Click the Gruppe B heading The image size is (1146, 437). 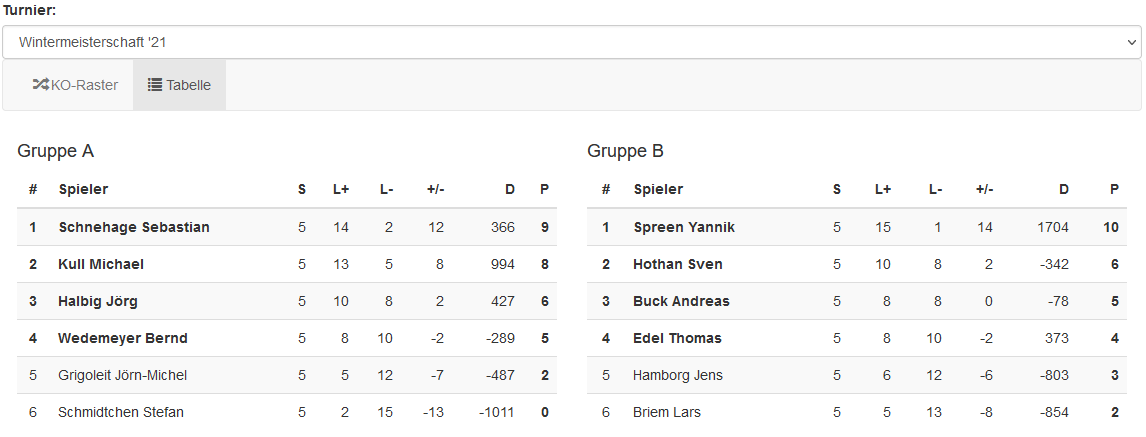(625, 151)
